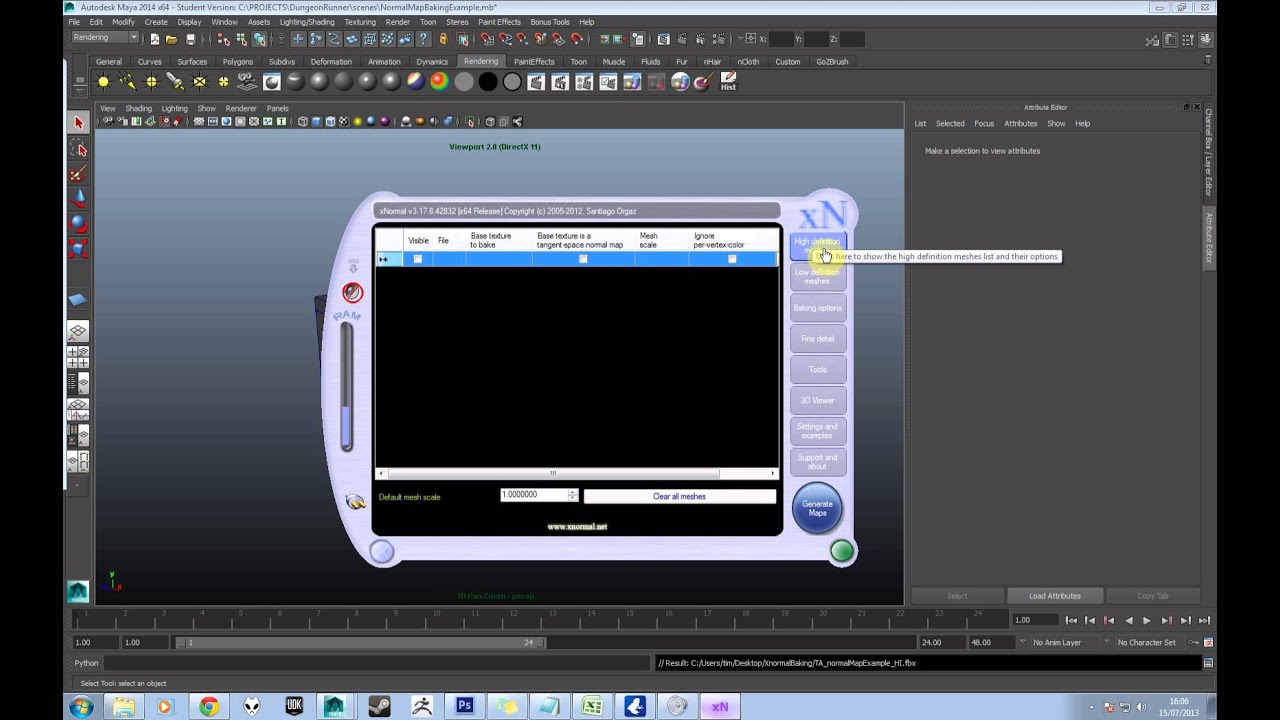Open the Texturing menu
Screen dimensions: 1280x720
click(x=360, y=22)
